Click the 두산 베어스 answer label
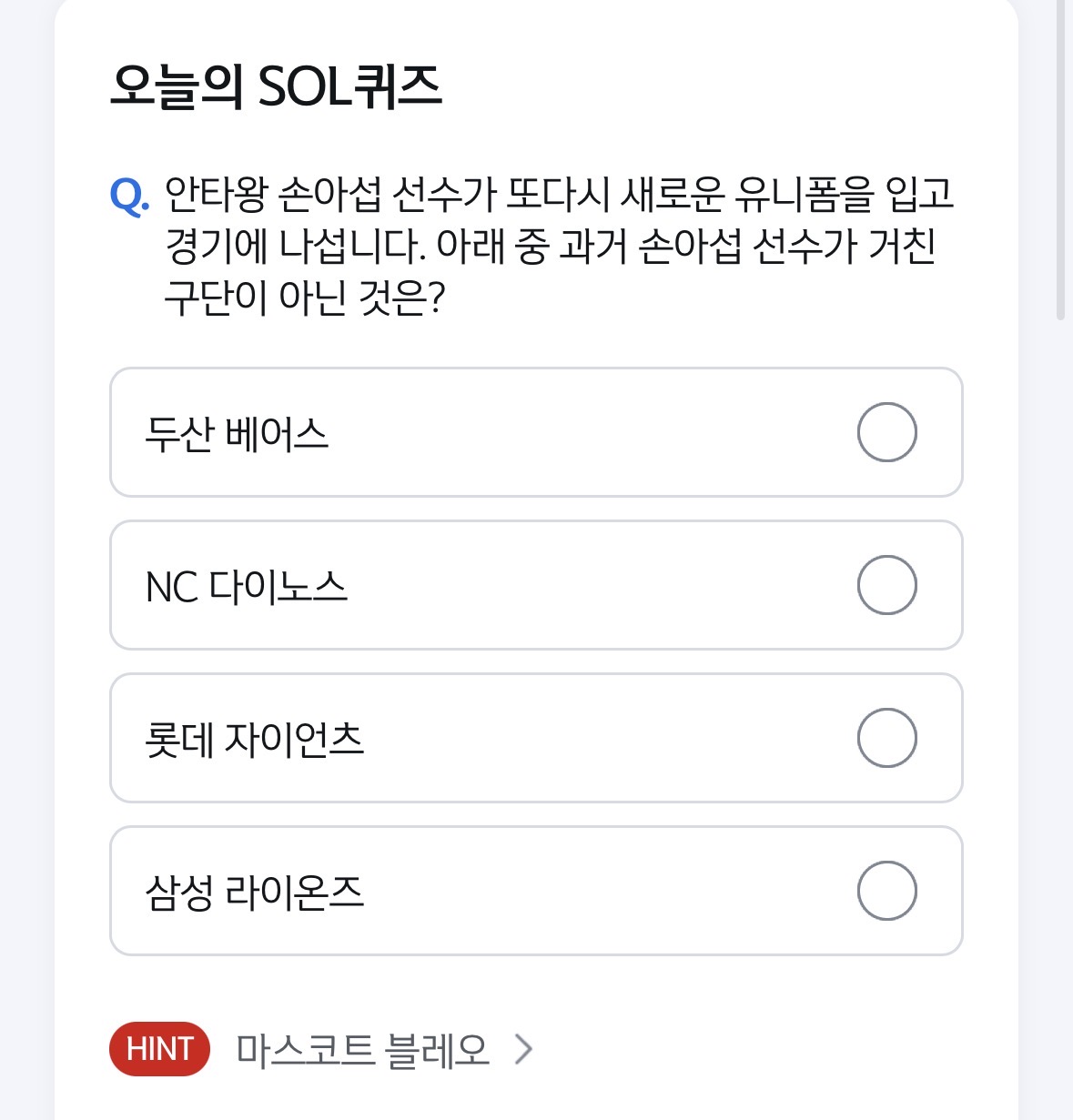The height and width of the screenshot is (1120, 1073). [x=237, y=434]
